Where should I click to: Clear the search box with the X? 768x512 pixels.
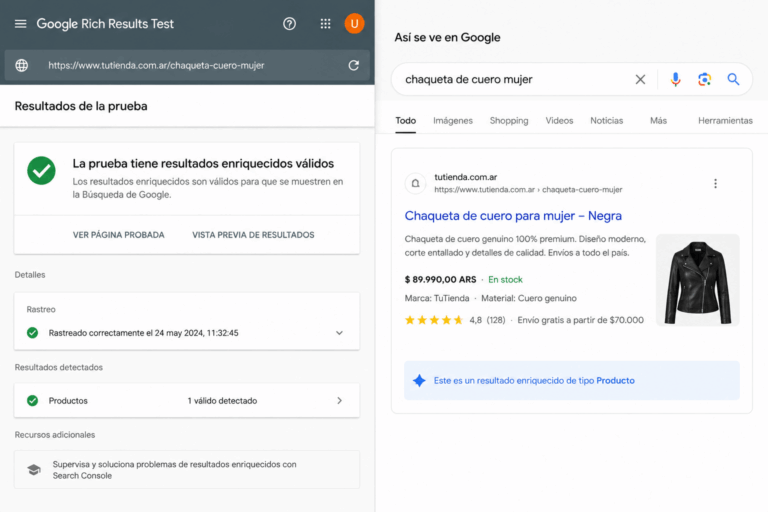coord(640,79)
